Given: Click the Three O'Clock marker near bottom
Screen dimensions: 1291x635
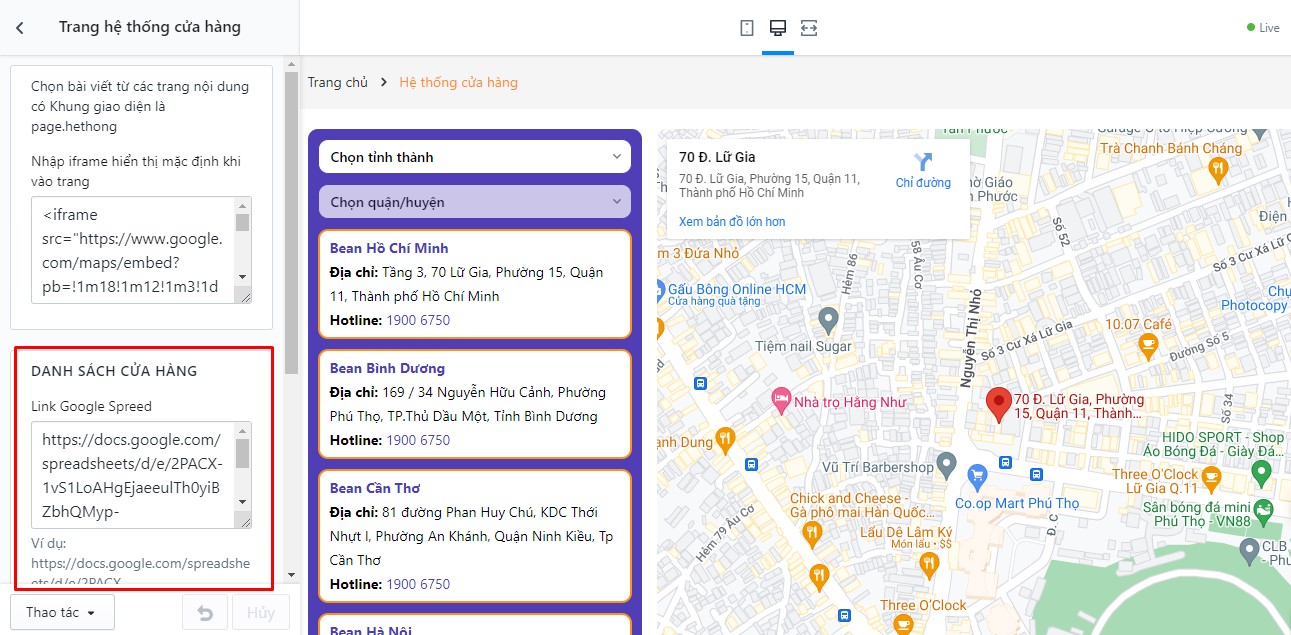Looking at the screenshot, I should click(903, 624).
